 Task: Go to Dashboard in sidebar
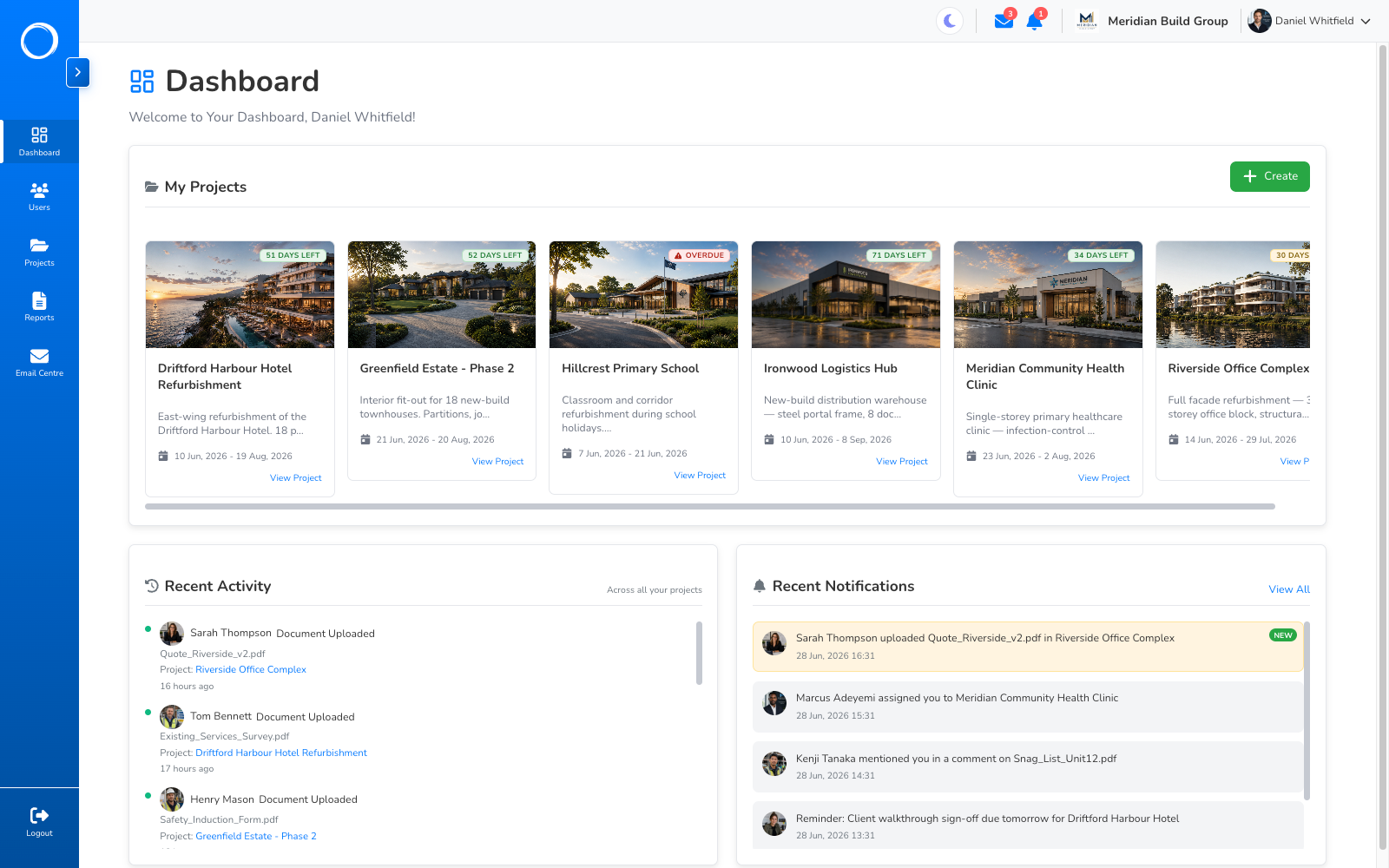(x=40, y=141)
